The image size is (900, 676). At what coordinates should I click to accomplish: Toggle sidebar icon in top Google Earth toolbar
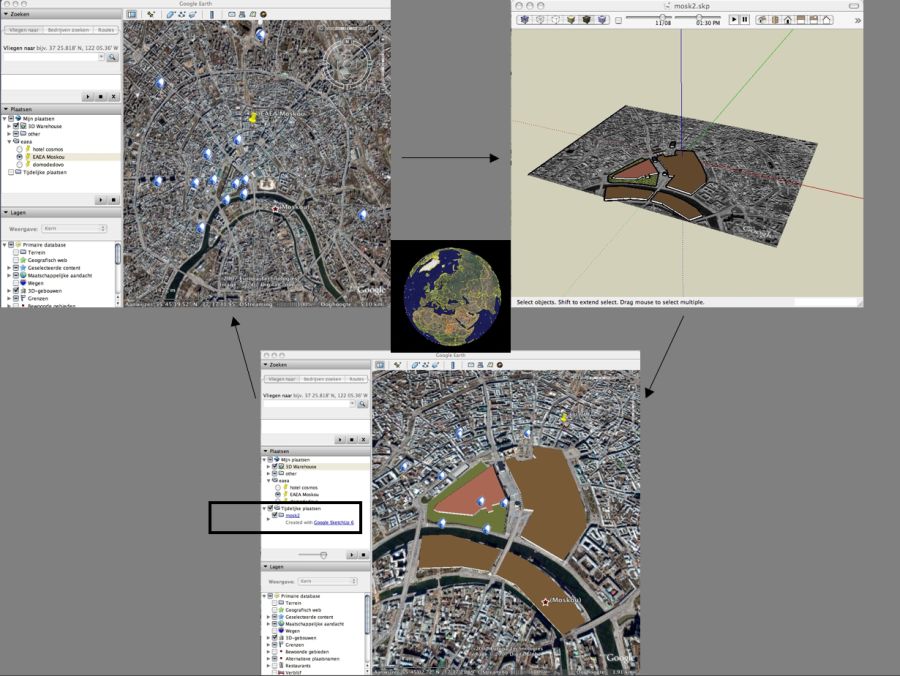pos(132,14)
